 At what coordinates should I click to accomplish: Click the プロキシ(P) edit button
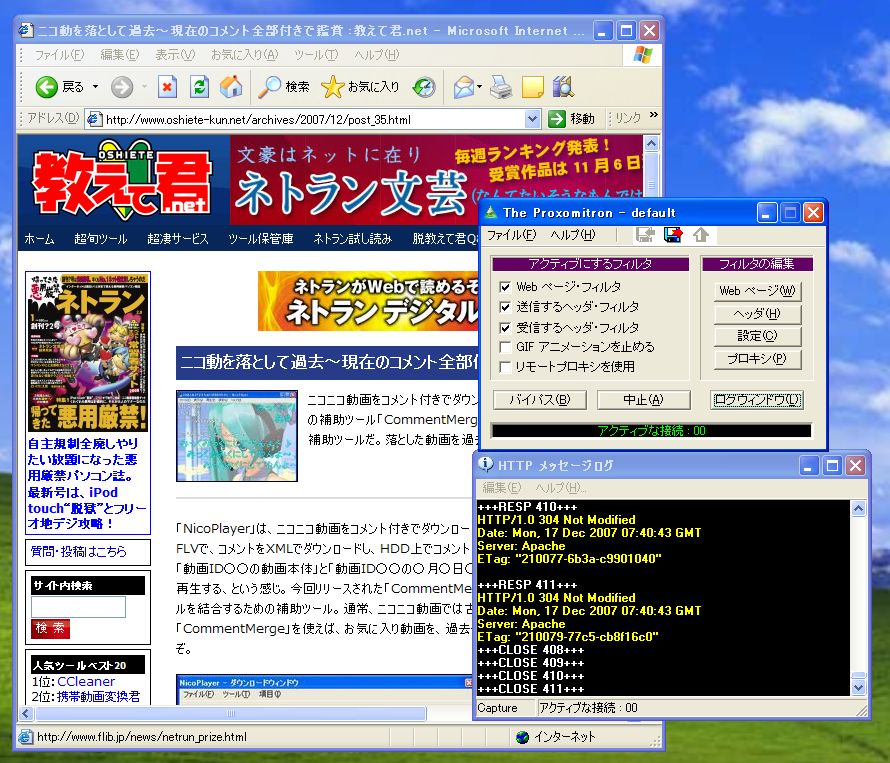tap(757, 359)
